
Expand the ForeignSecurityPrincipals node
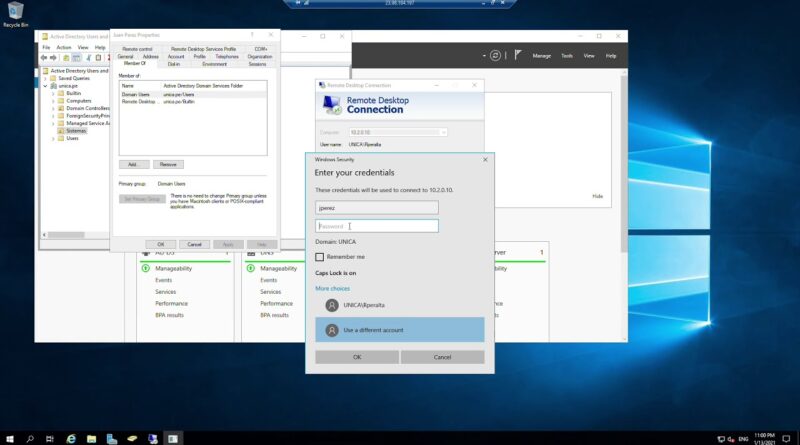click(x=53, y=116)
